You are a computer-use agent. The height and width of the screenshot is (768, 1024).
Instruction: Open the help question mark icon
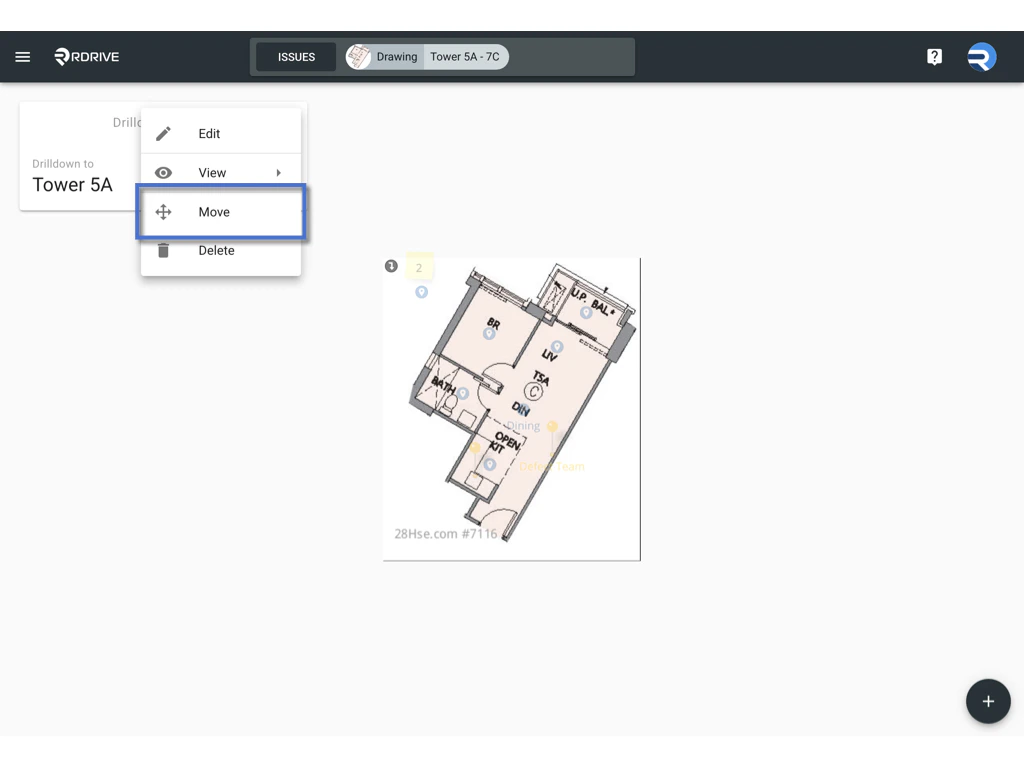[934, 56]
